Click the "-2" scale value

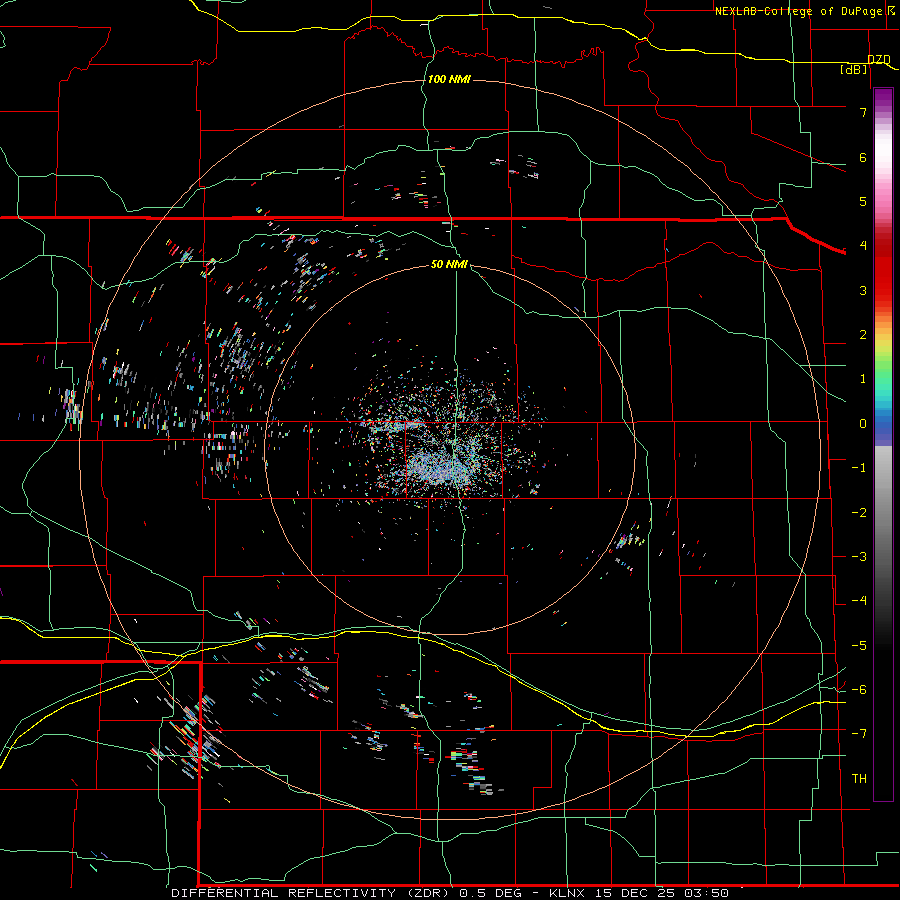[859, 513]
